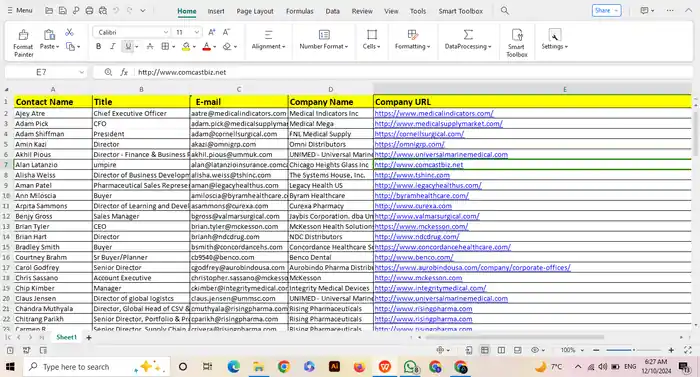Open the Borders dropdown arrow
700x377 pixels.
click(173, 46)
